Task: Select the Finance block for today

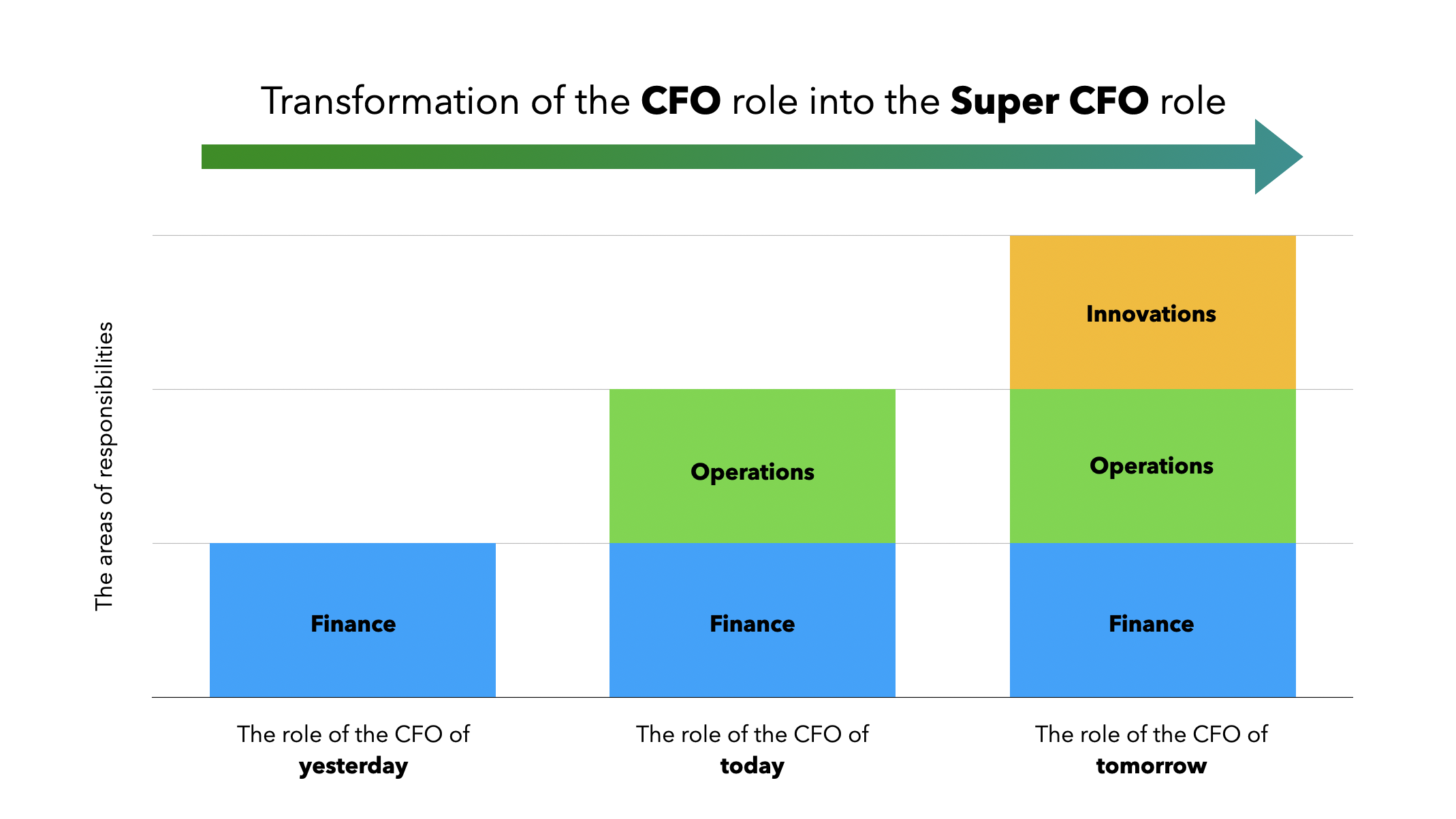Action: pyautogui.click(x=752, y=620)
